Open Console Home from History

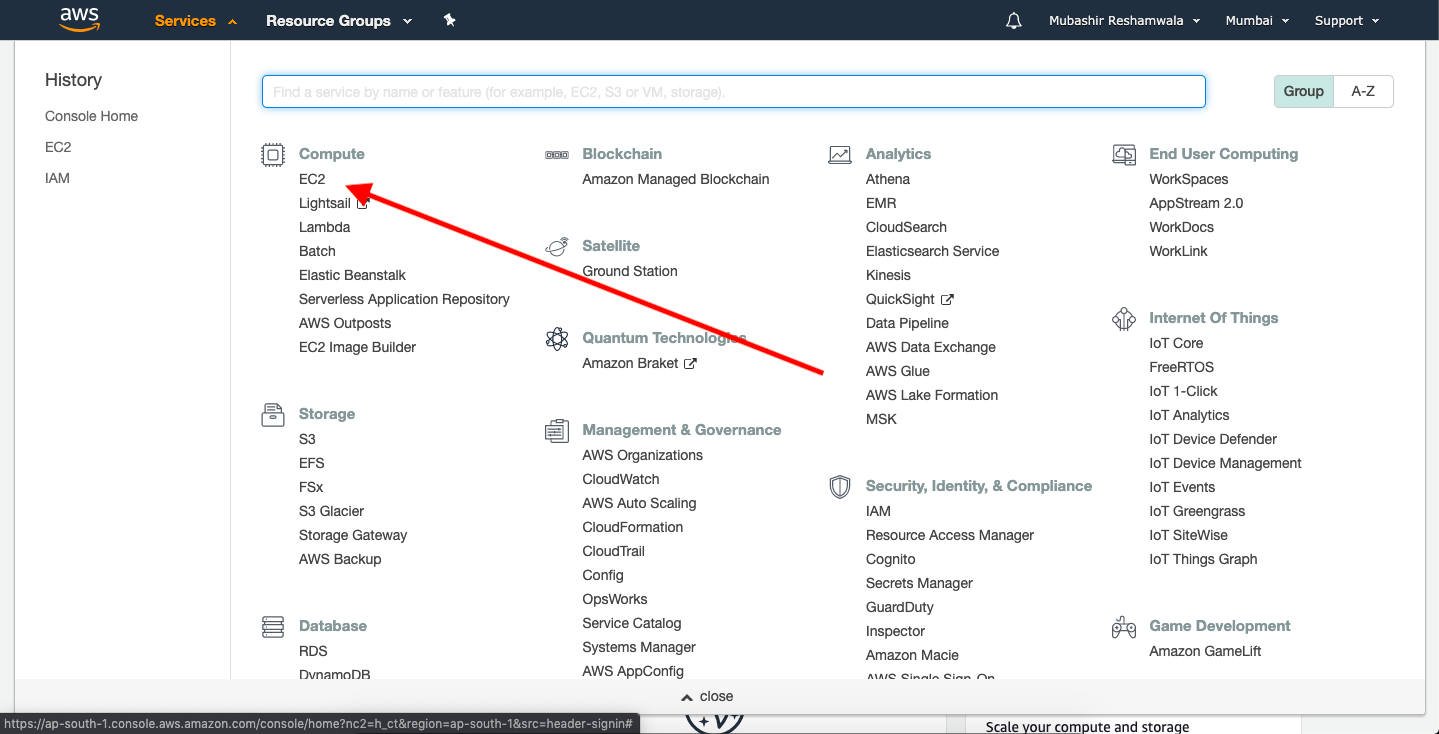click(x=92, y=116)
